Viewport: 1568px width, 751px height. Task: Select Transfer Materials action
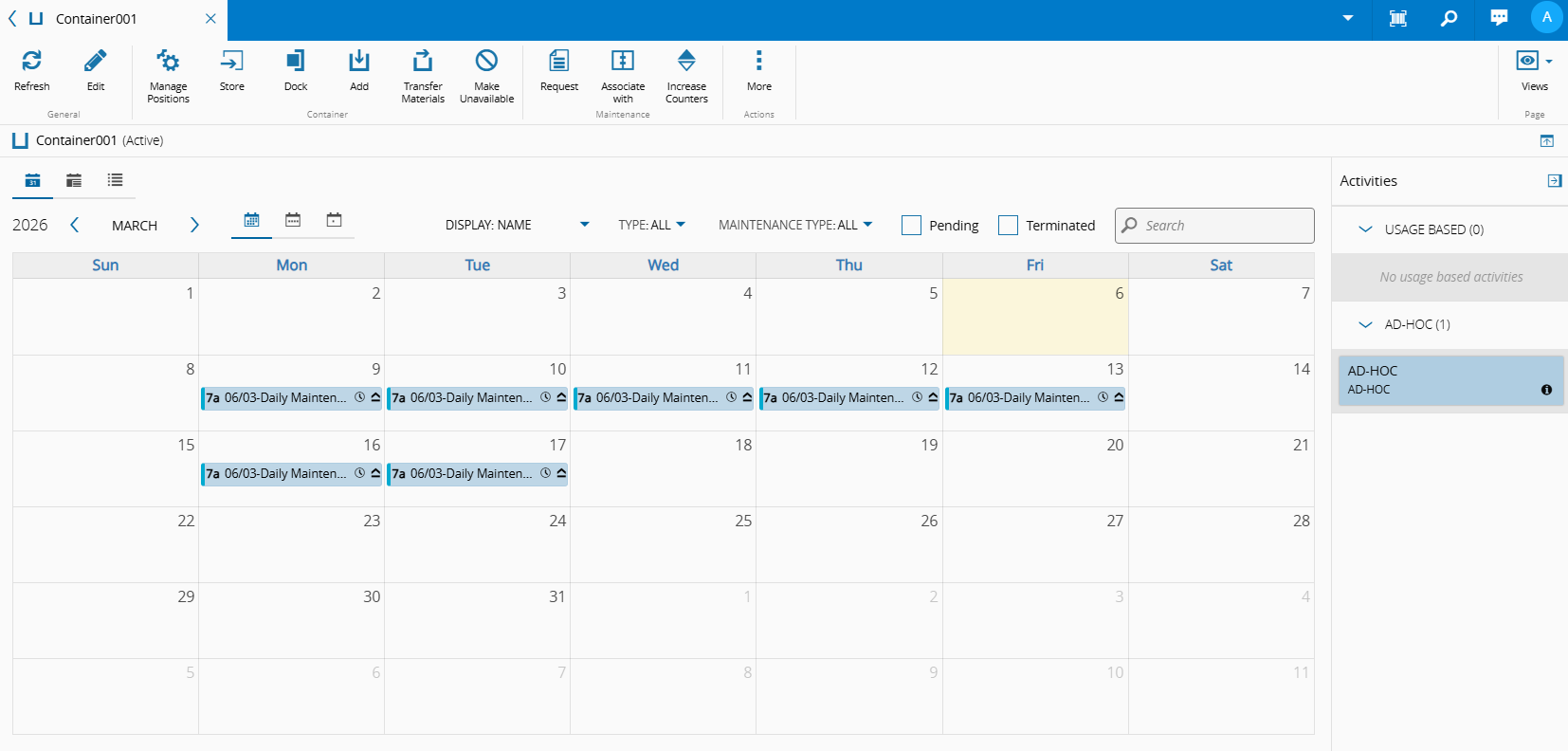pyautogui.click(x=423, y=63)
